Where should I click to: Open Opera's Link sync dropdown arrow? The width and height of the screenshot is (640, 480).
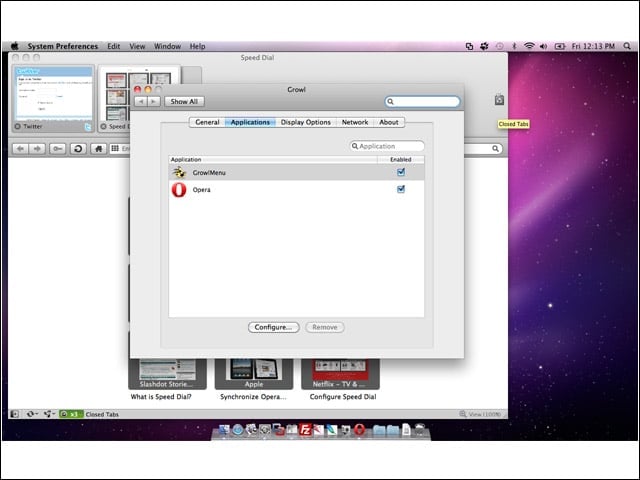point(37,414)
